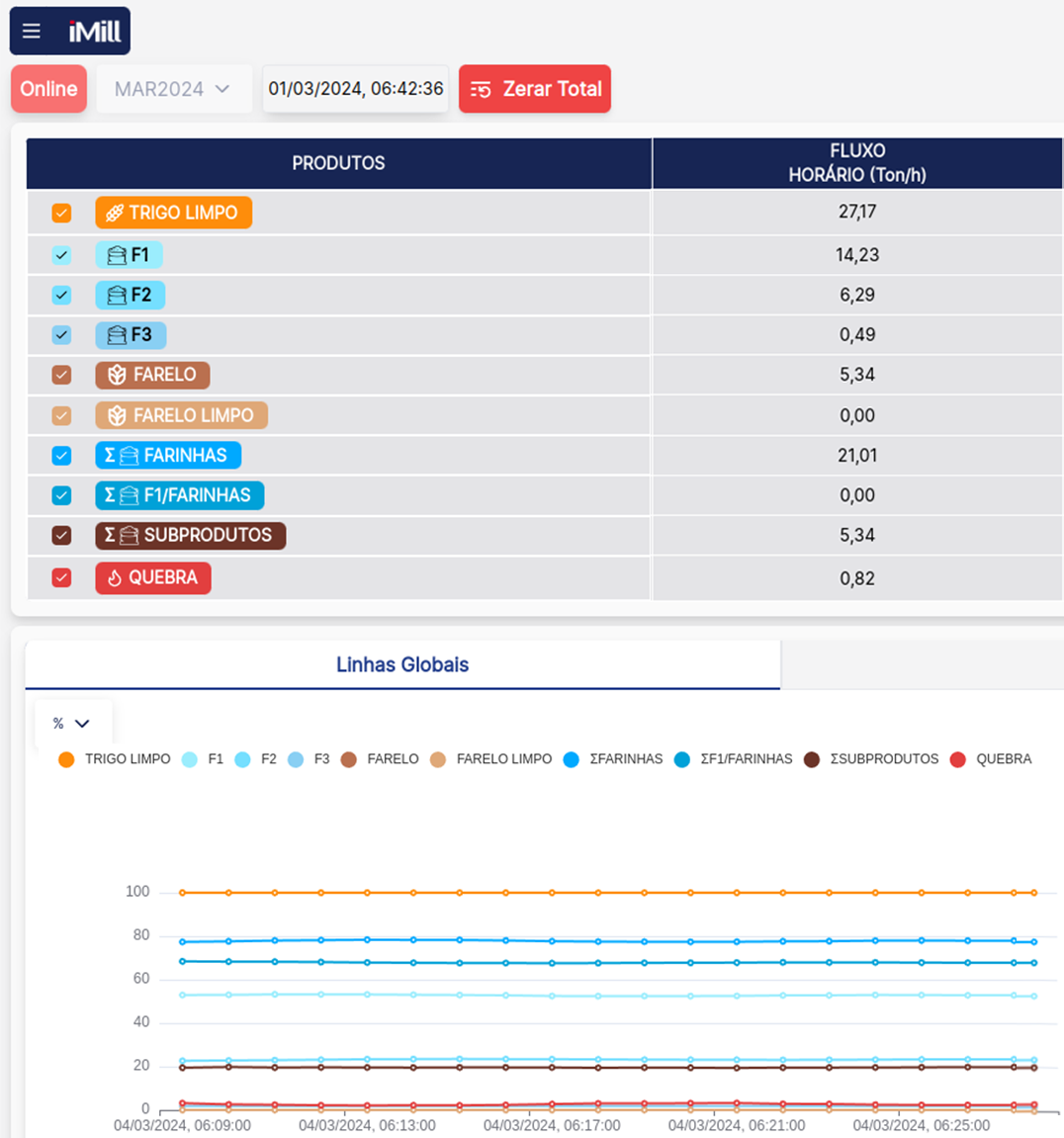Image resolution: width=1064 pixels, height=1138 pixels.
Task: Click the FARELO LIMPO product badge
Action: click(x=181, y=416)
